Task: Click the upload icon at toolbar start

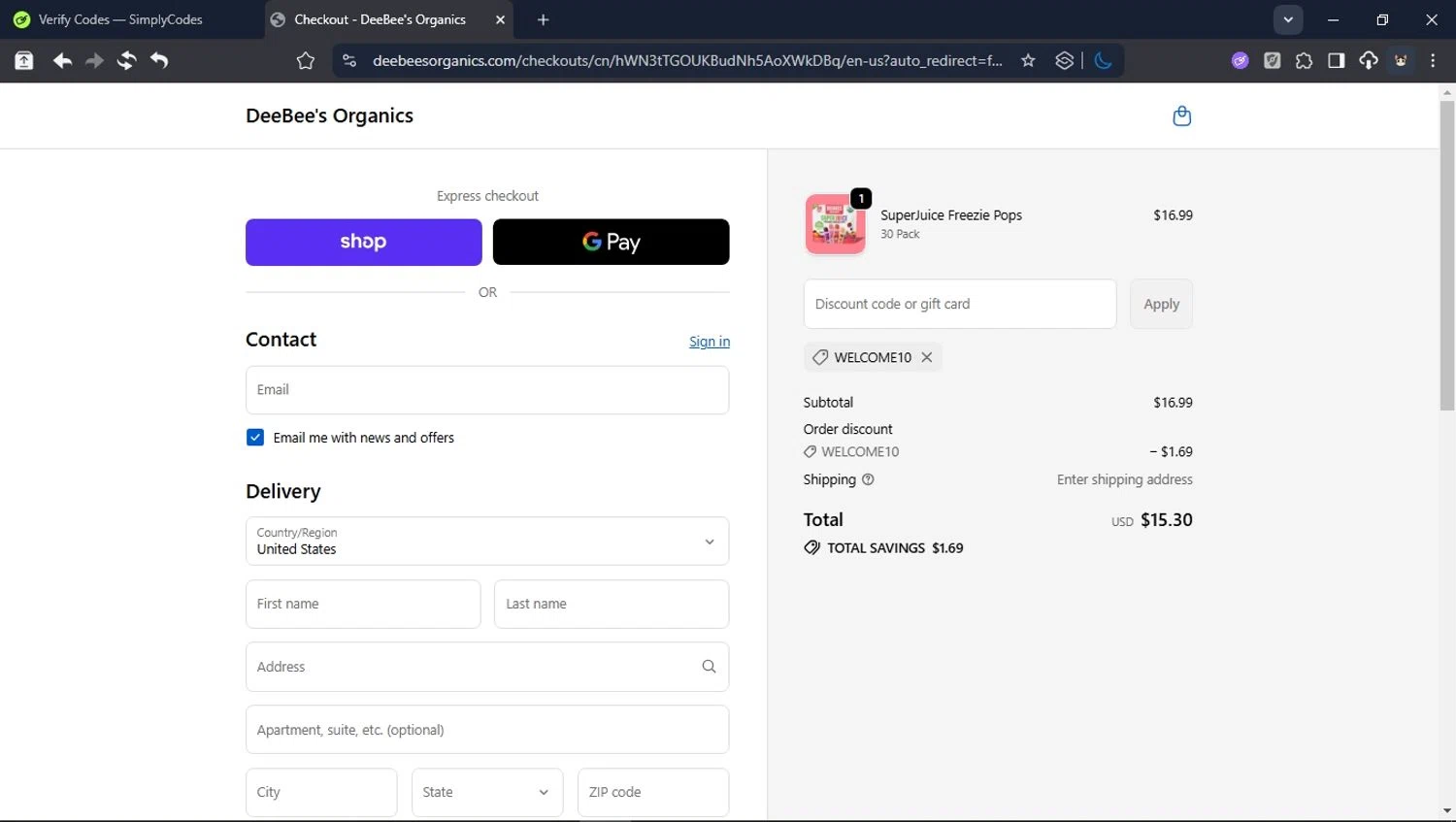Action: [24, 61]
